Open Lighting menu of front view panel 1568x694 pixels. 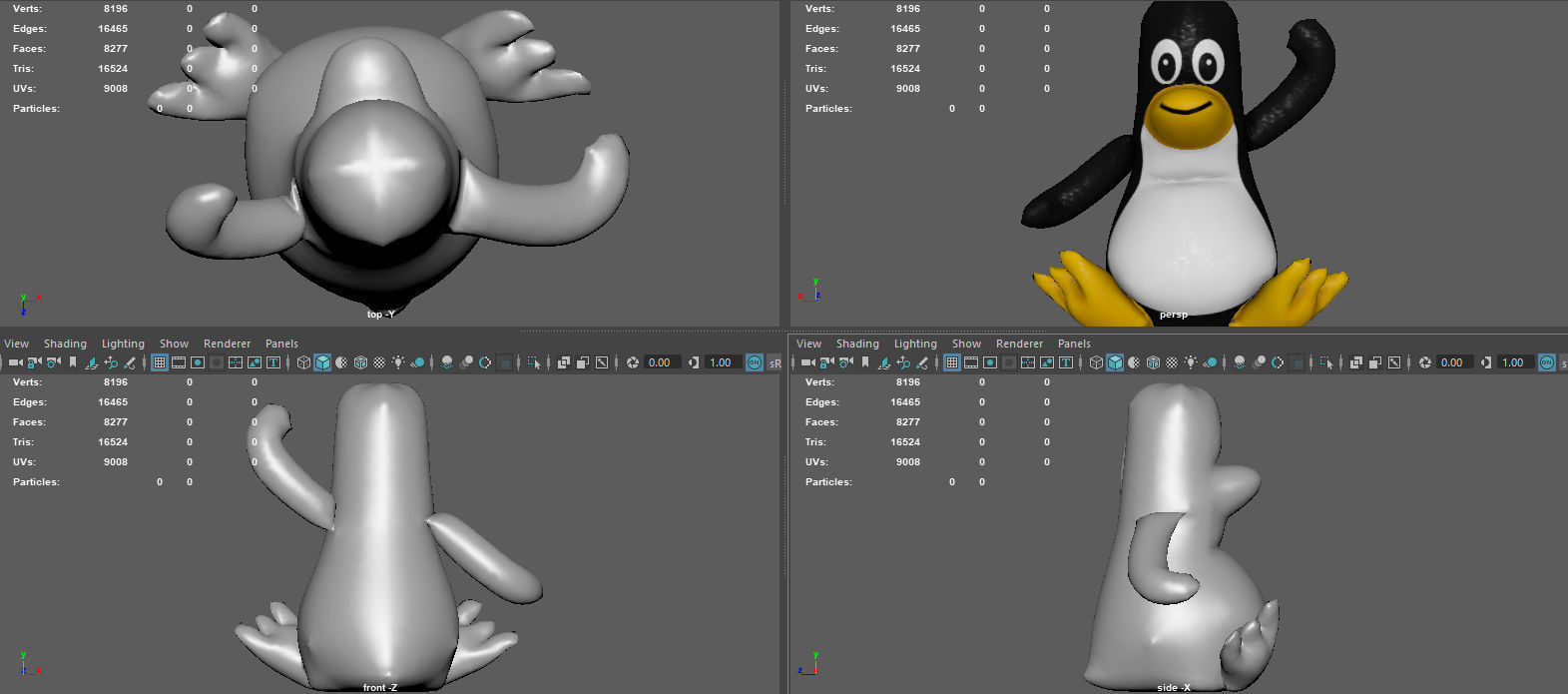(123, 344)
